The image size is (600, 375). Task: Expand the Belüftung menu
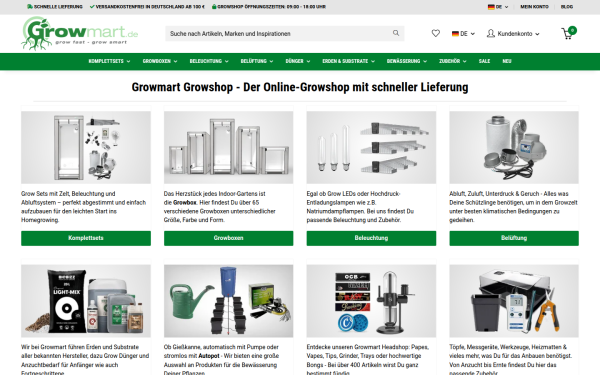coord(257,61)
